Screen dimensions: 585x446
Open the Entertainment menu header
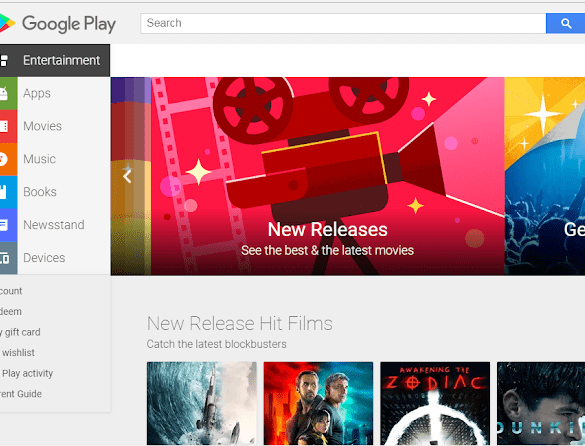click(x=55, y=60)
